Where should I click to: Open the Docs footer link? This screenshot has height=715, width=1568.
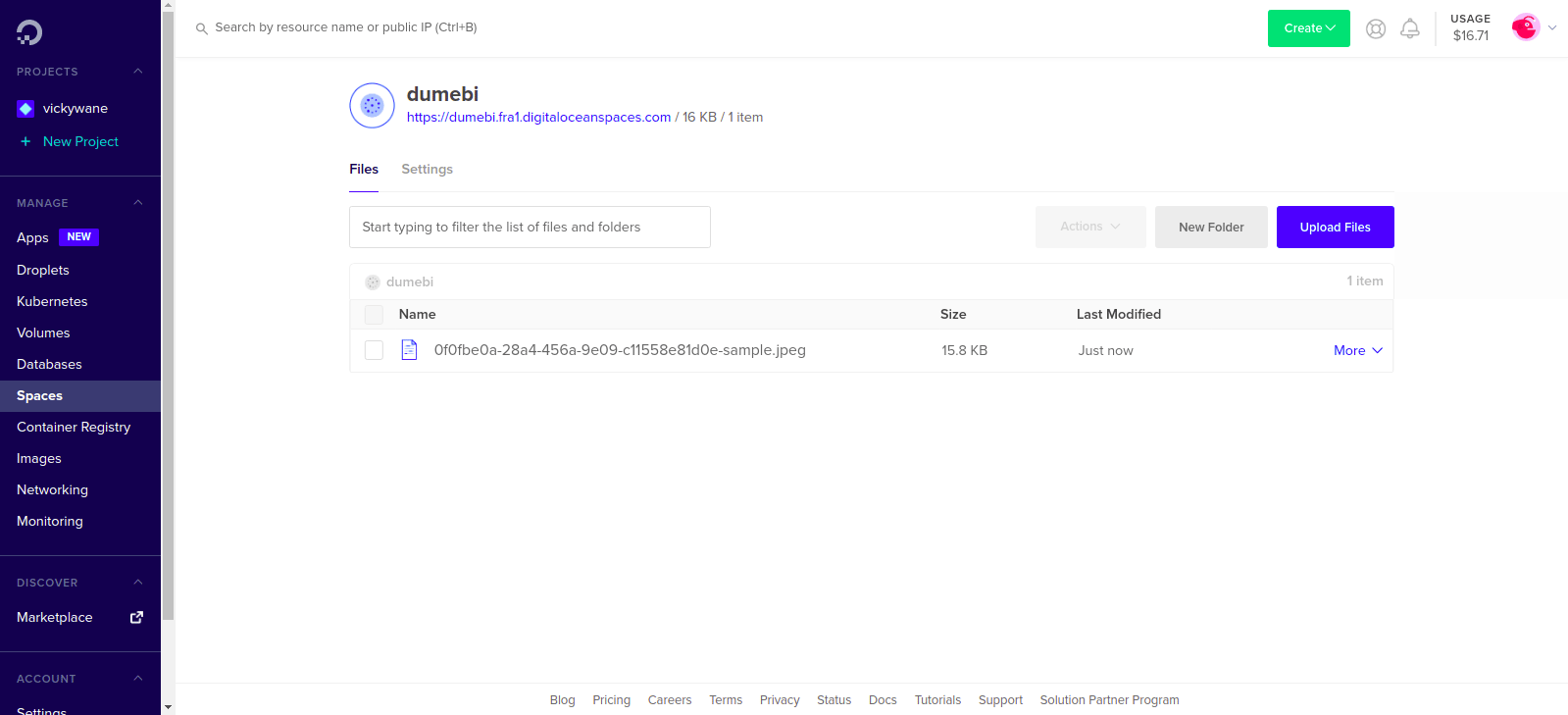883,700
